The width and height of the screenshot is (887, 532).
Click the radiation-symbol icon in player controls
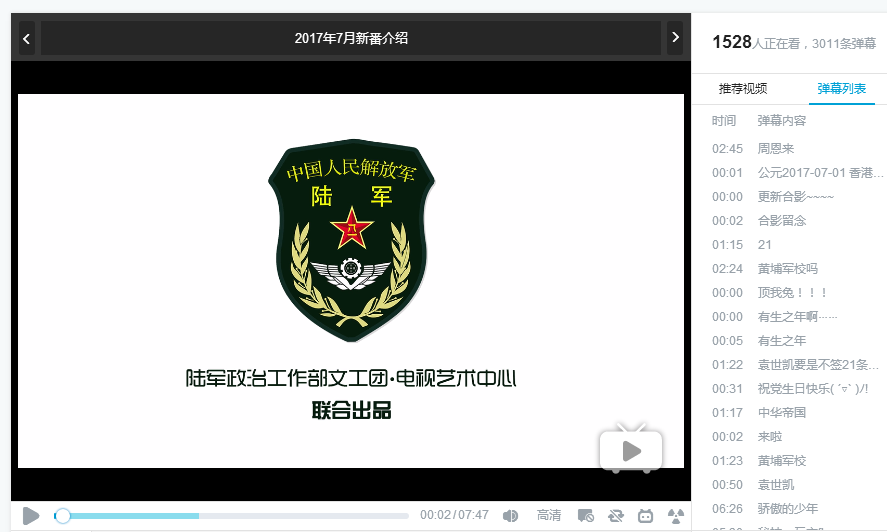pos(675,516)
